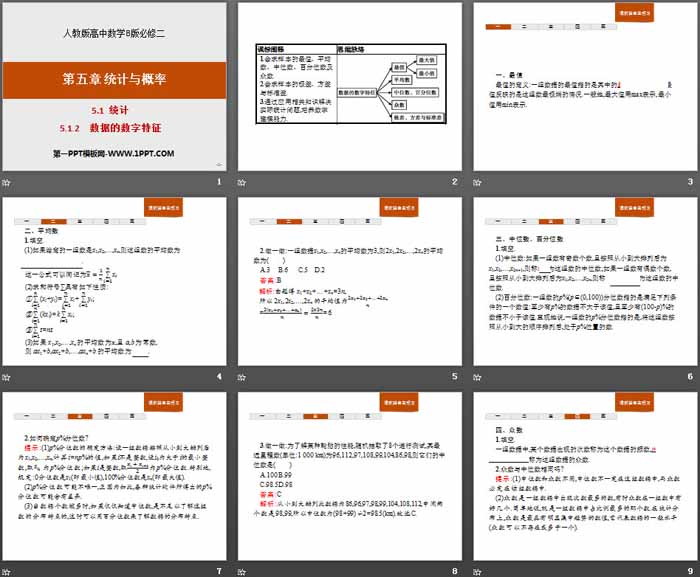Click the animation star icon under slide 1
This screenshot has width=700, height=577.
[x=6, y=182]
